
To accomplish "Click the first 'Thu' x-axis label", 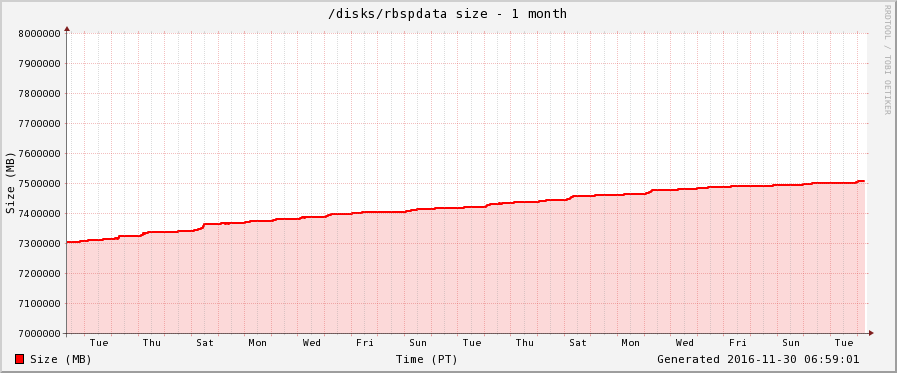I will coord(152,343).
